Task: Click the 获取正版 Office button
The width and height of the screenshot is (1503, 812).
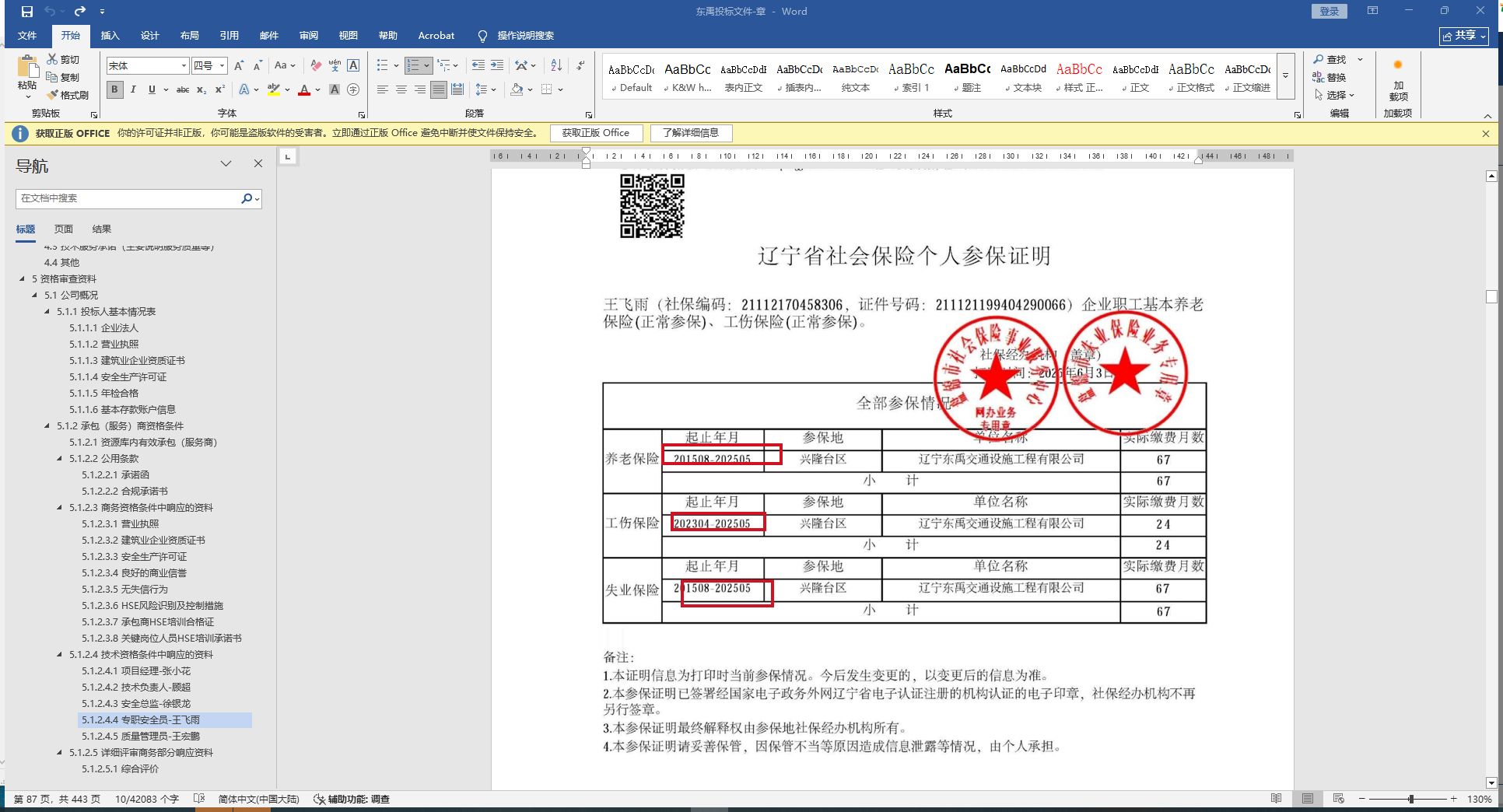Action: coord(596,133)
